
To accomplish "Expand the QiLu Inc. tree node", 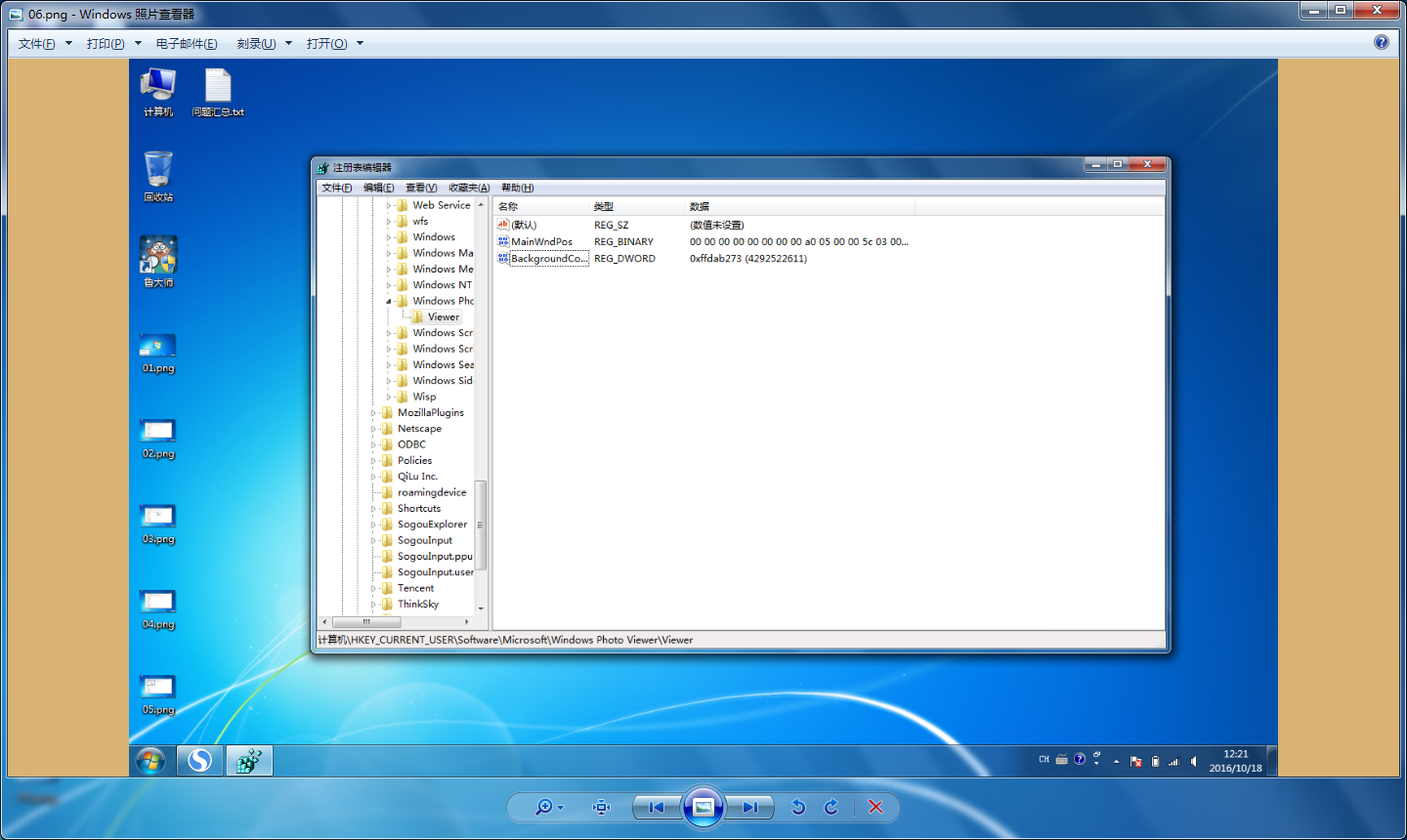I will 373,477.
